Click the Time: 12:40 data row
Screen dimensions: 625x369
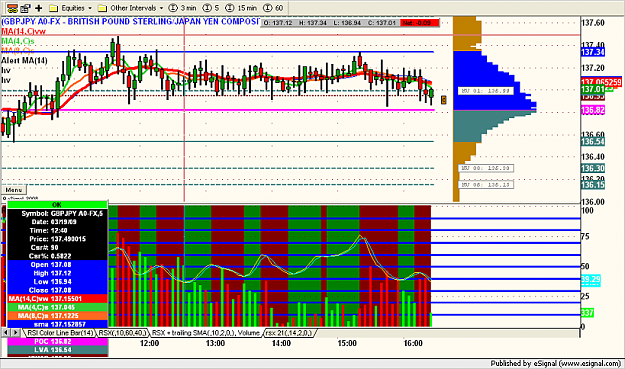click(x=57, y=231)
